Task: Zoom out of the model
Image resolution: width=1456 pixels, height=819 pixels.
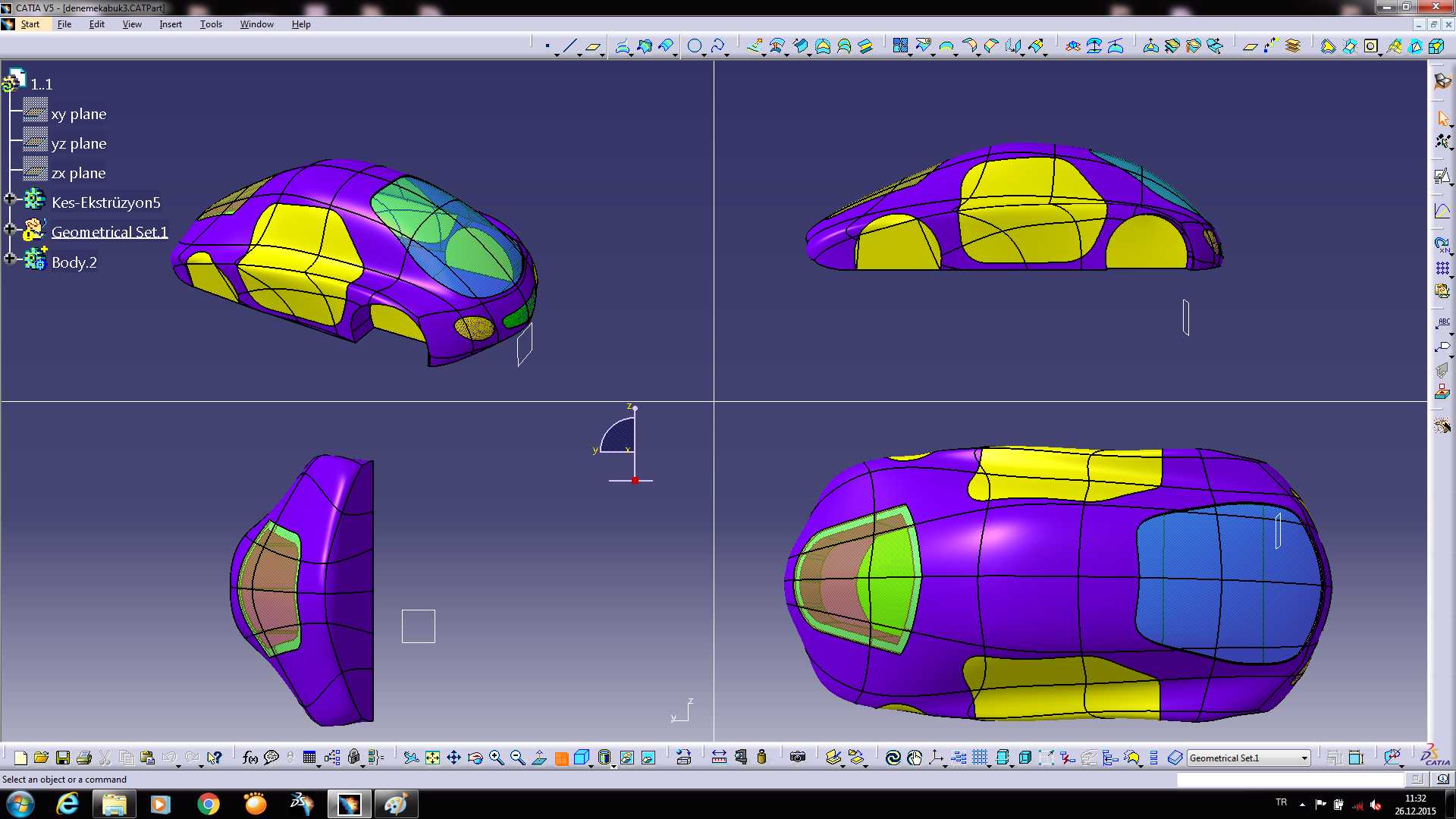Action: (518, 758)
